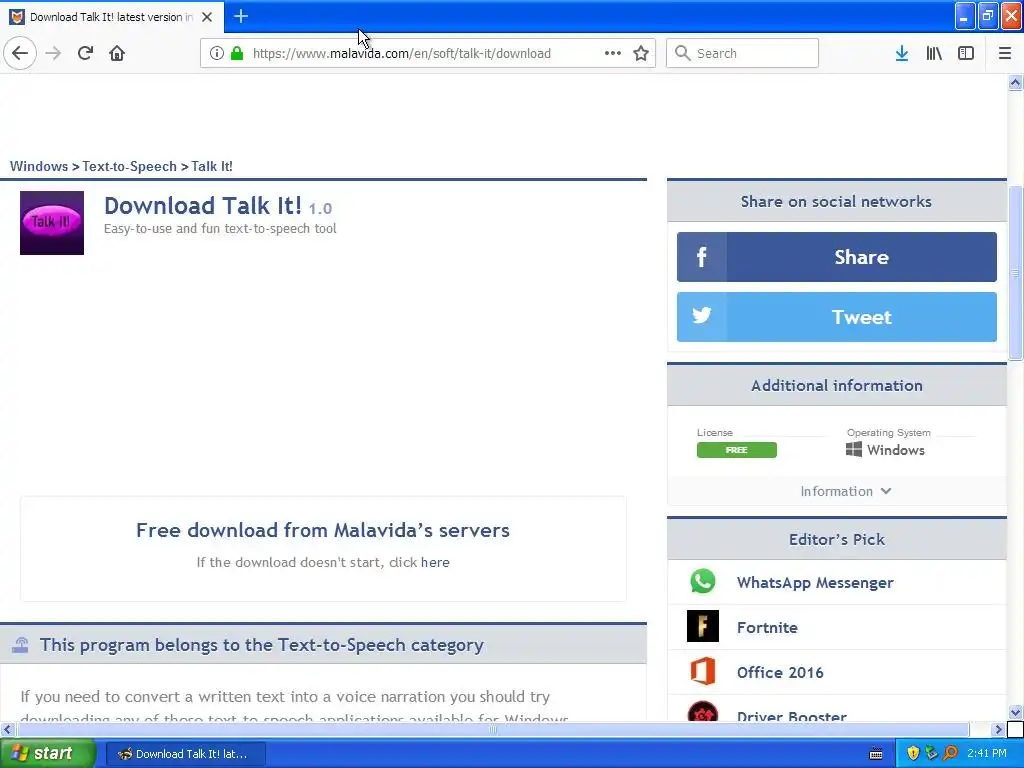The width and height of the screenshot is (1024, 768).
Task: Open the tray keyboard icon
Action: coord(876,754)
